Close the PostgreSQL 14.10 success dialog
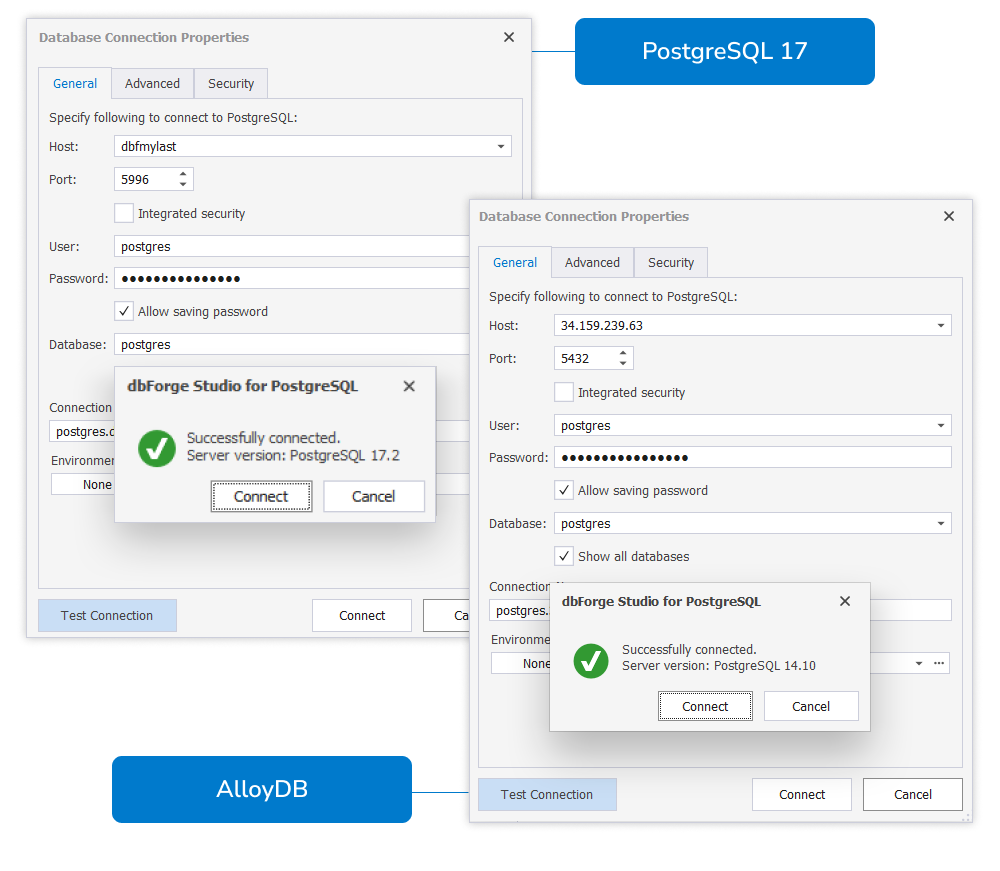The image size is (1000, 871). (x=845, y=601)
